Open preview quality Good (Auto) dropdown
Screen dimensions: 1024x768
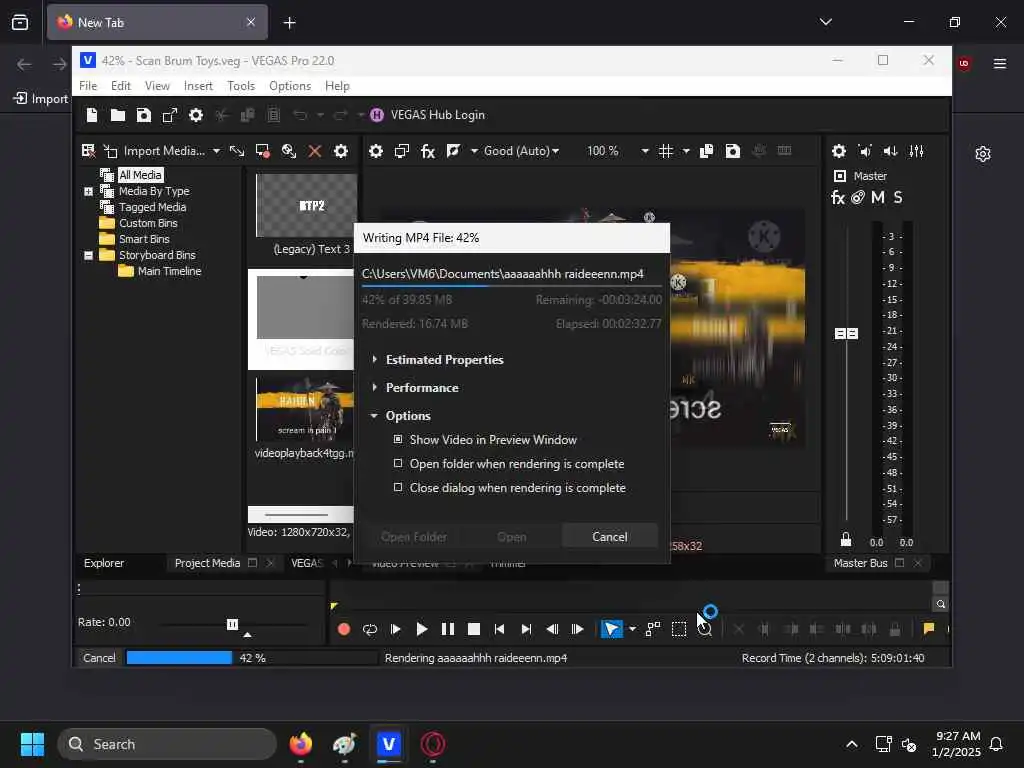(555, 152)
